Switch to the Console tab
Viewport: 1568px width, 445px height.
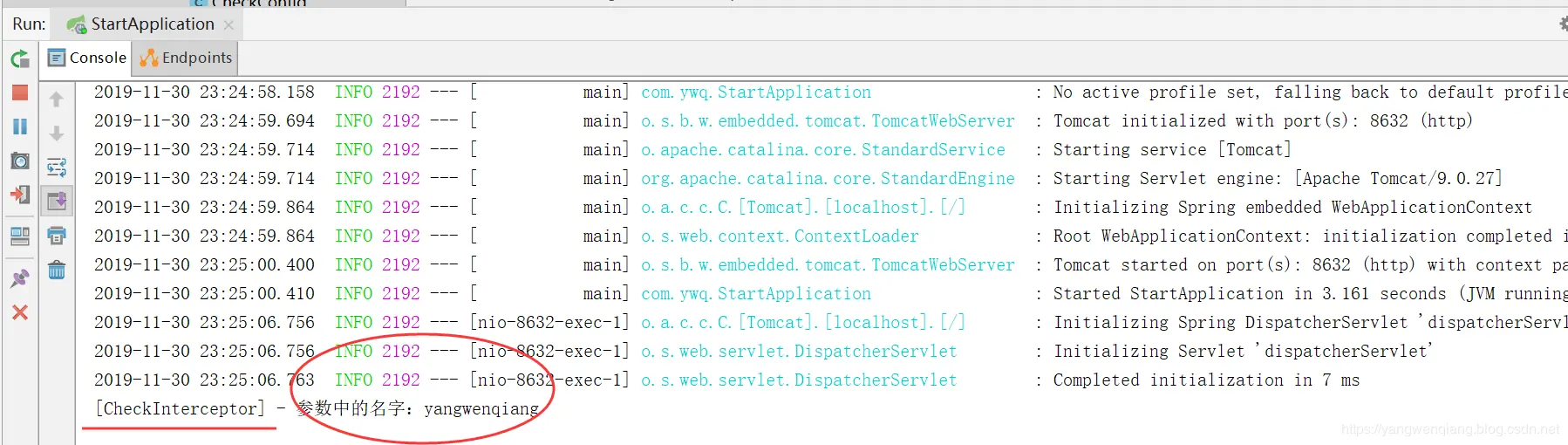(87, 58)
